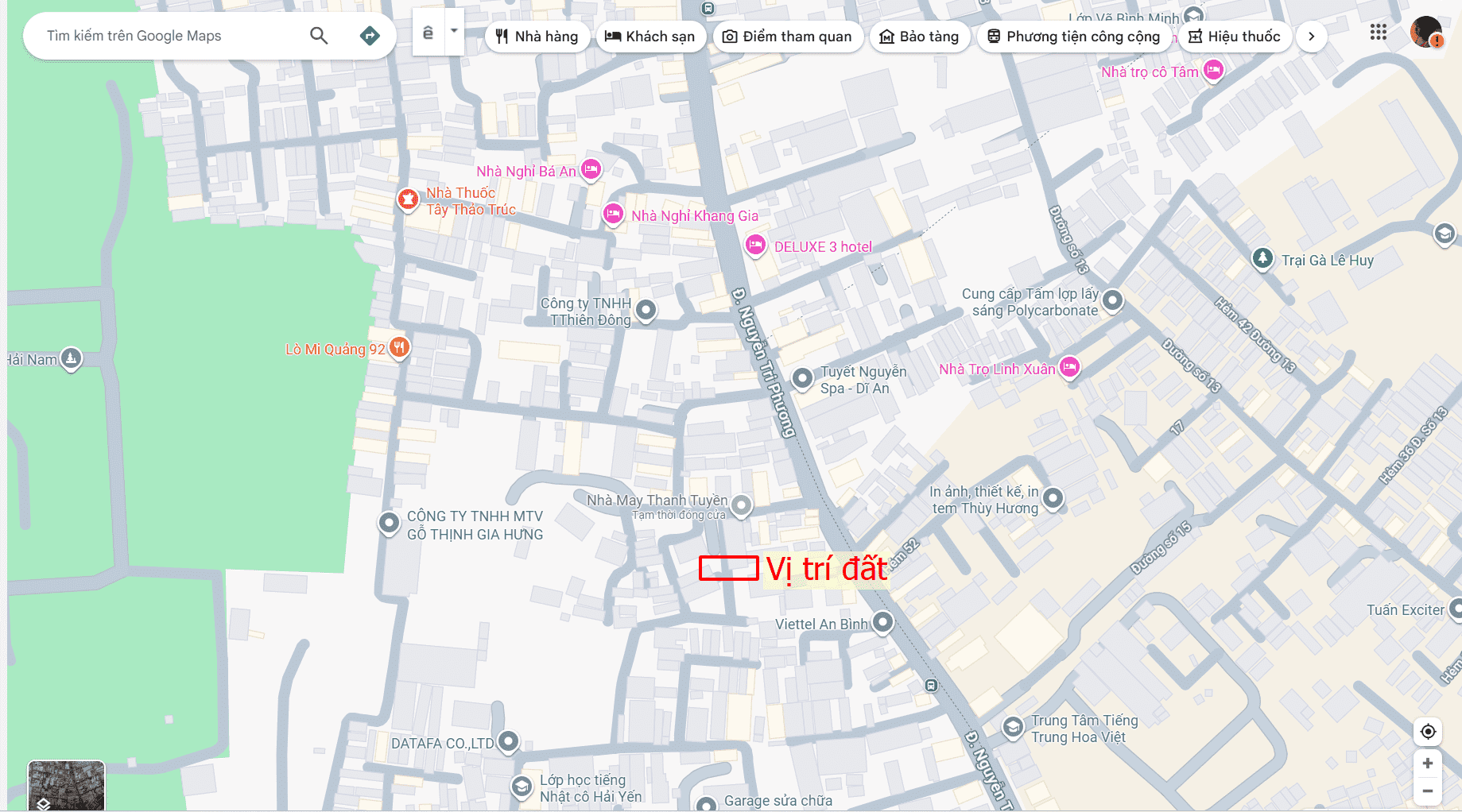Click the search magnifier icon
Screen dimensions: 1462x812
pos(319,36)
